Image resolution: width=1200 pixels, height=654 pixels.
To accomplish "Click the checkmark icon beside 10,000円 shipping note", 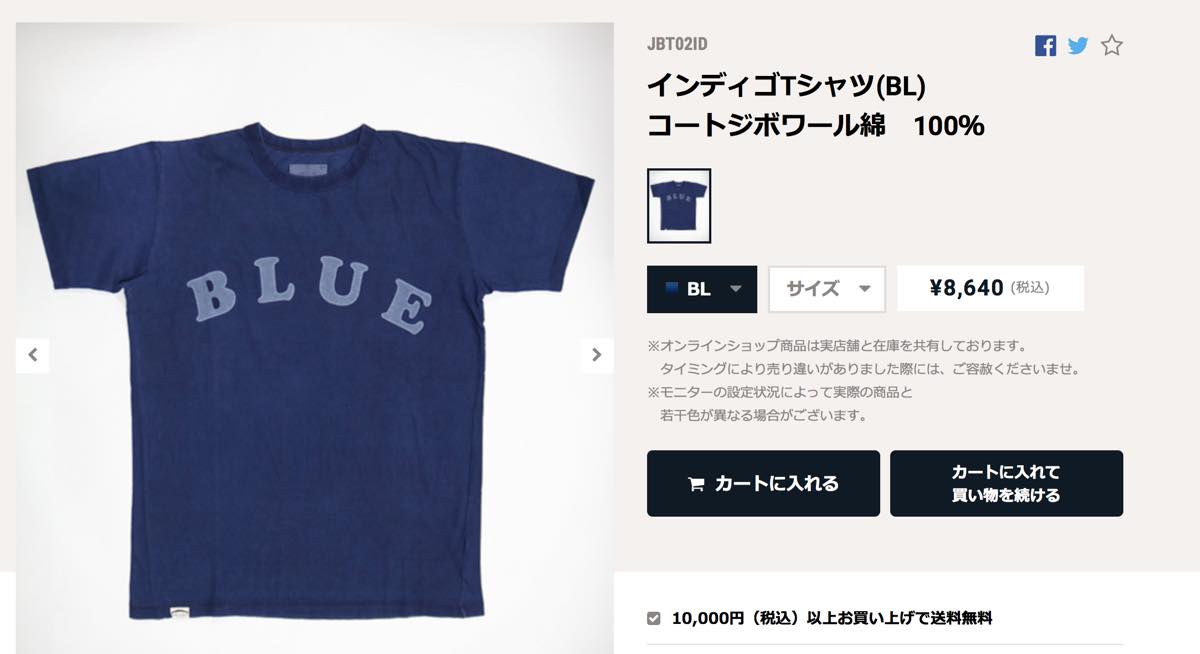I will pos(654,618).
